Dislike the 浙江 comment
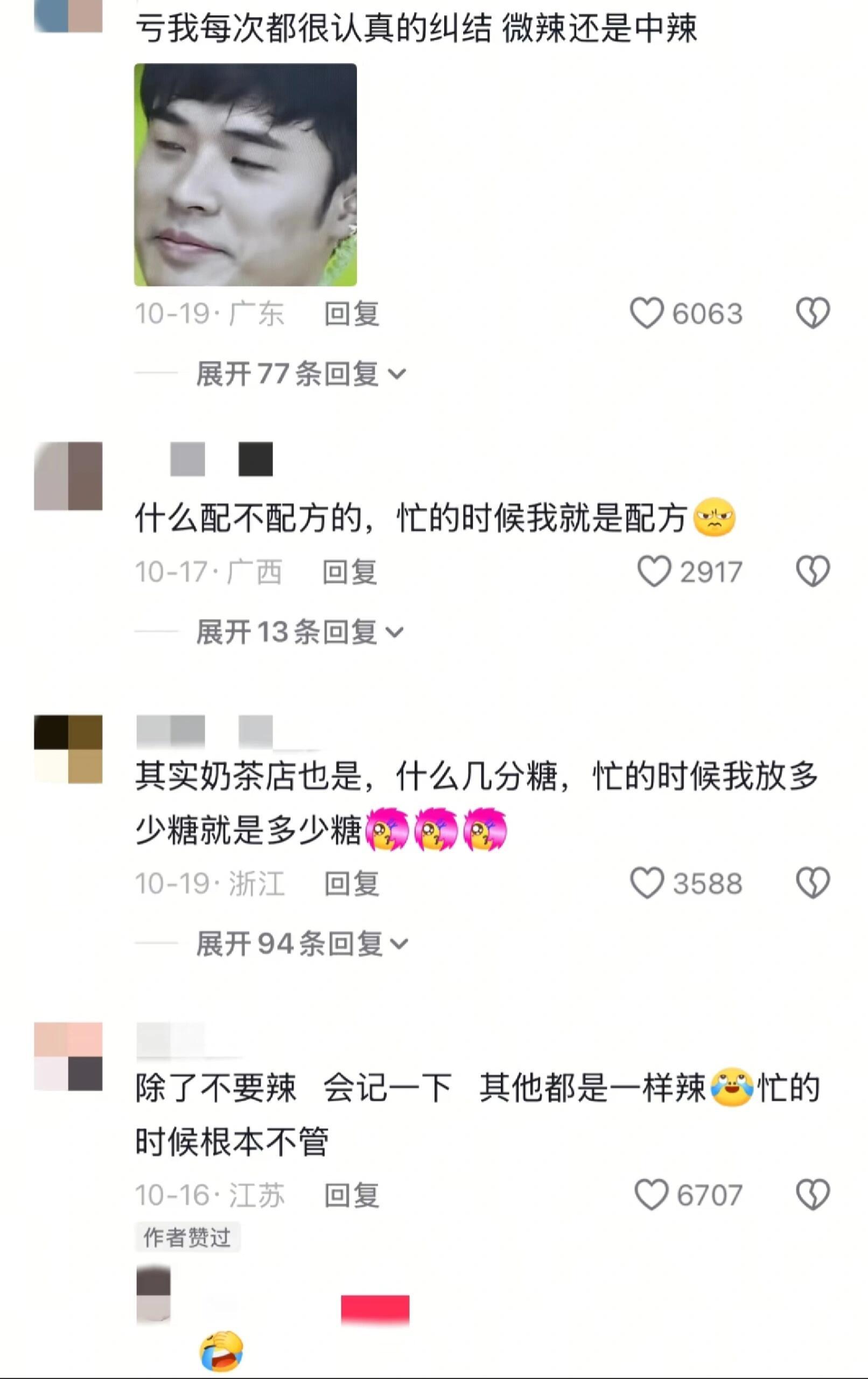 tap(813, 883)
